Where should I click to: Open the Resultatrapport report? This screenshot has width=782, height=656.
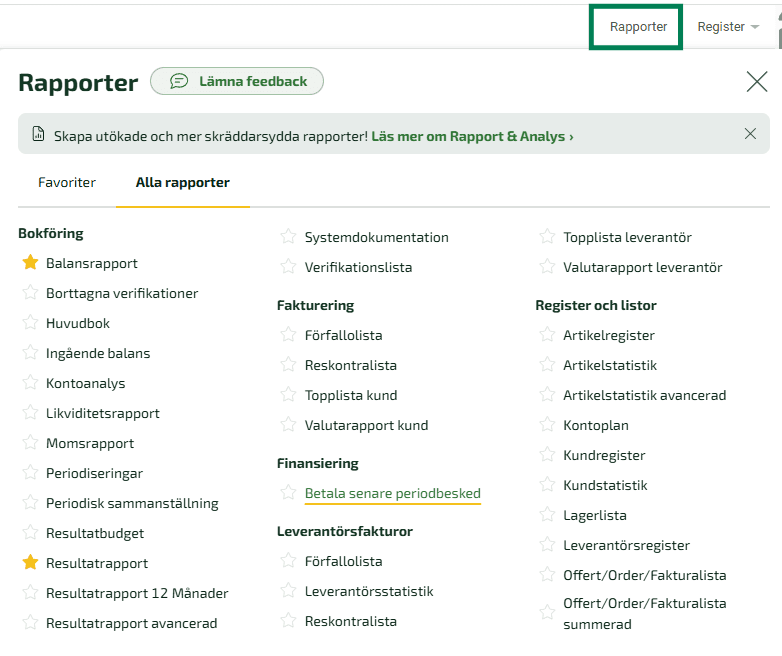(97, 563)
